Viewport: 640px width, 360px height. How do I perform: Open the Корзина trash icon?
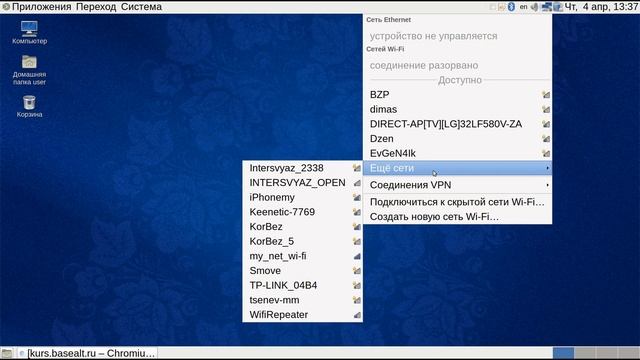[x=29, y=107]
